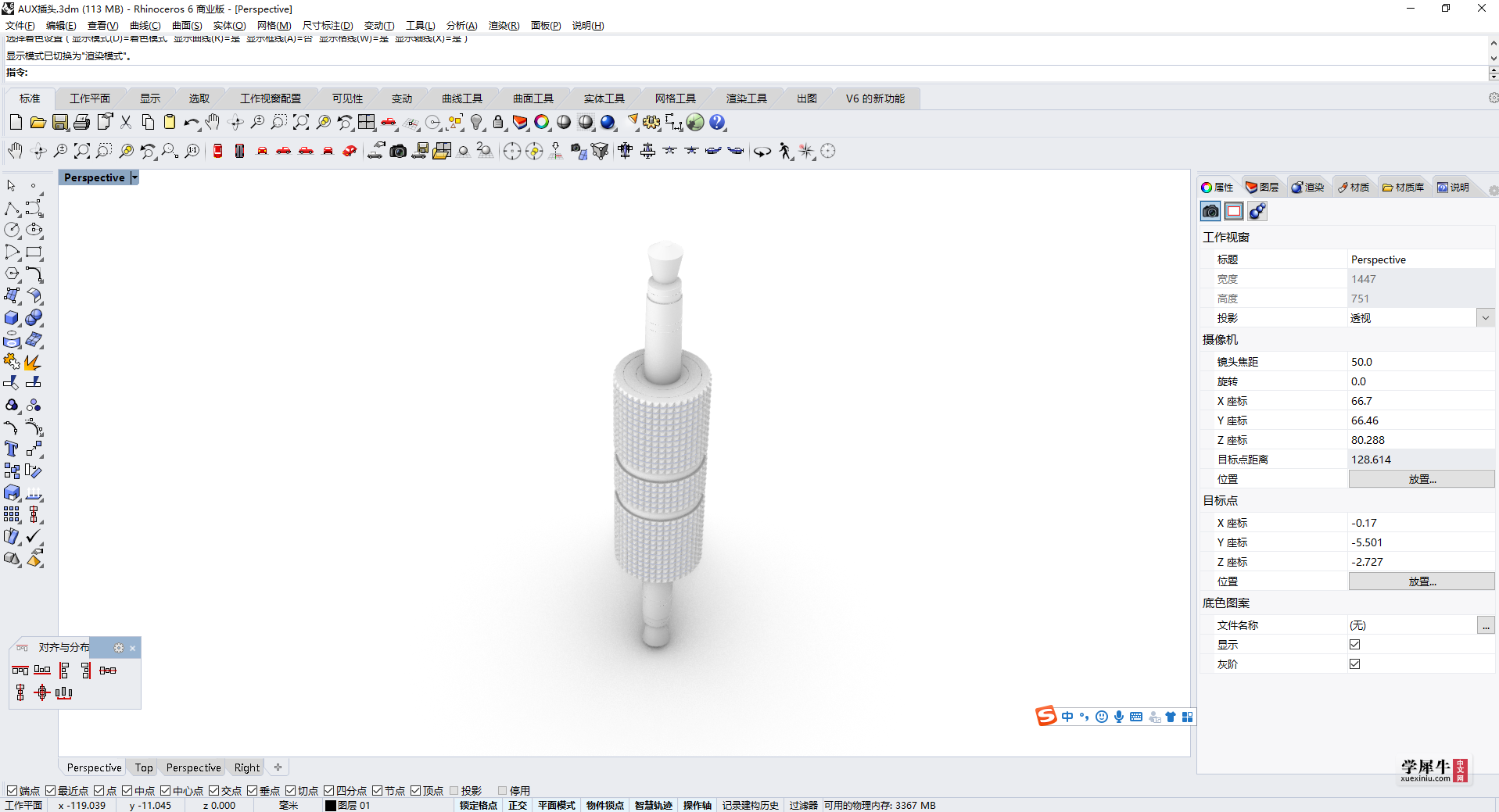Click the camera capture icon in second toolbar
Screen dimensions: 1499x812
pos(398,151)
